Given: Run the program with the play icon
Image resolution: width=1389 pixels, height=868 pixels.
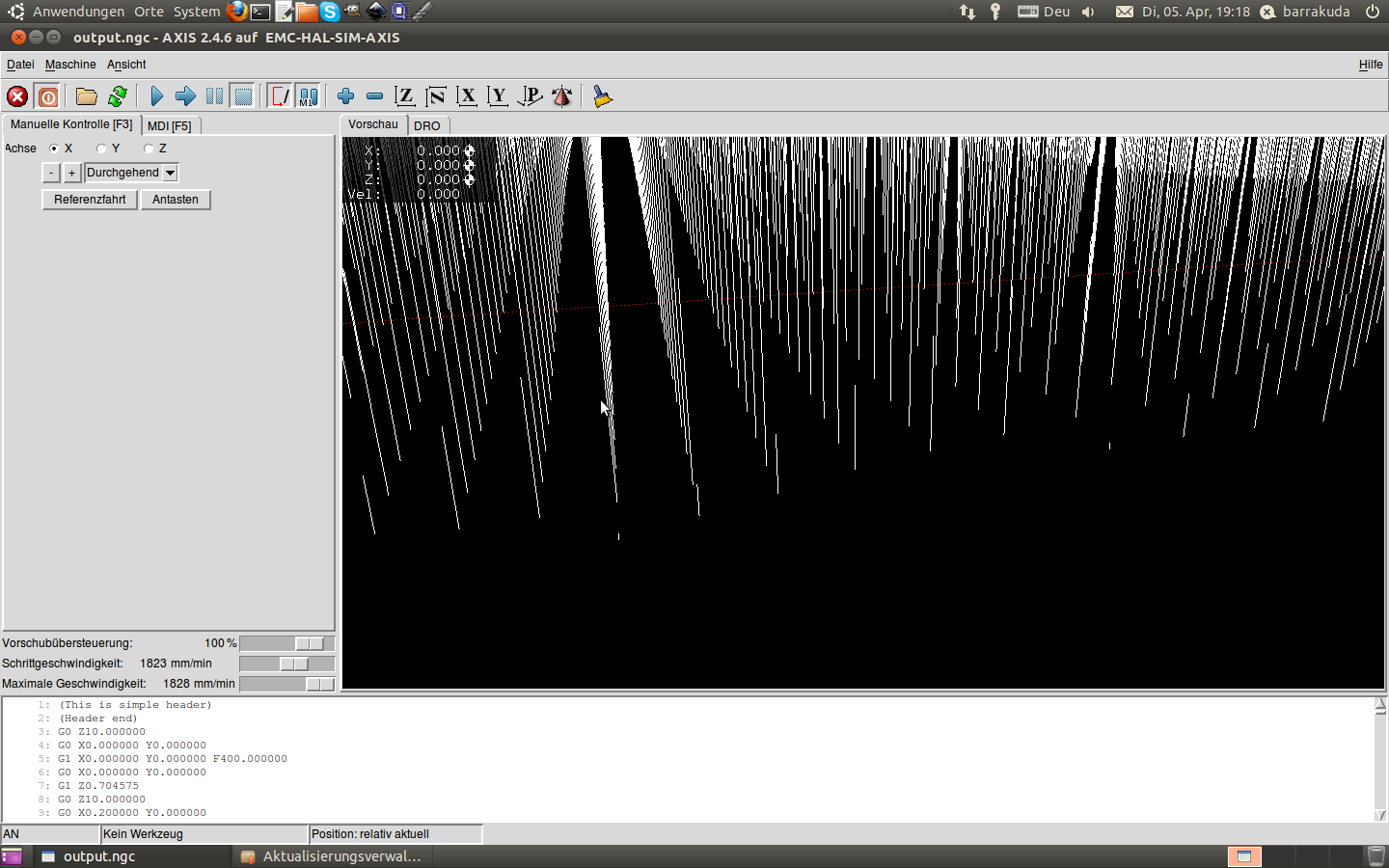Looking at the screenshot, I should 156,96.
